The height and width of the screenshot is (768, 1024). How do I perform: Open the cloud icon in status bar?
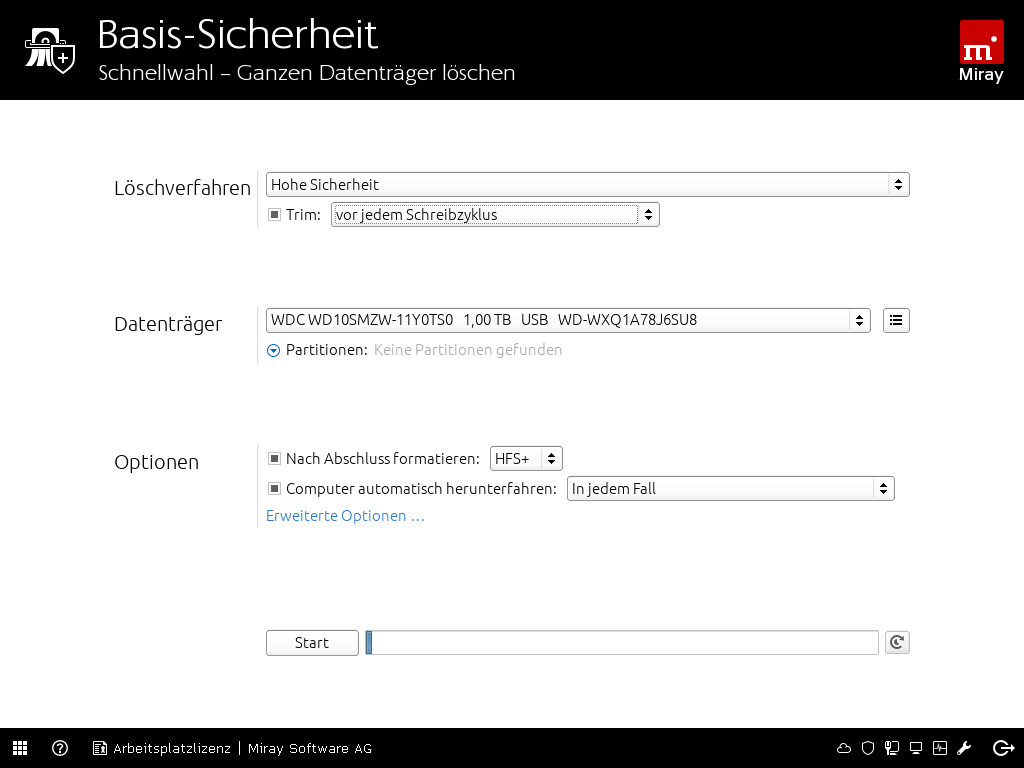coord(844,748)
